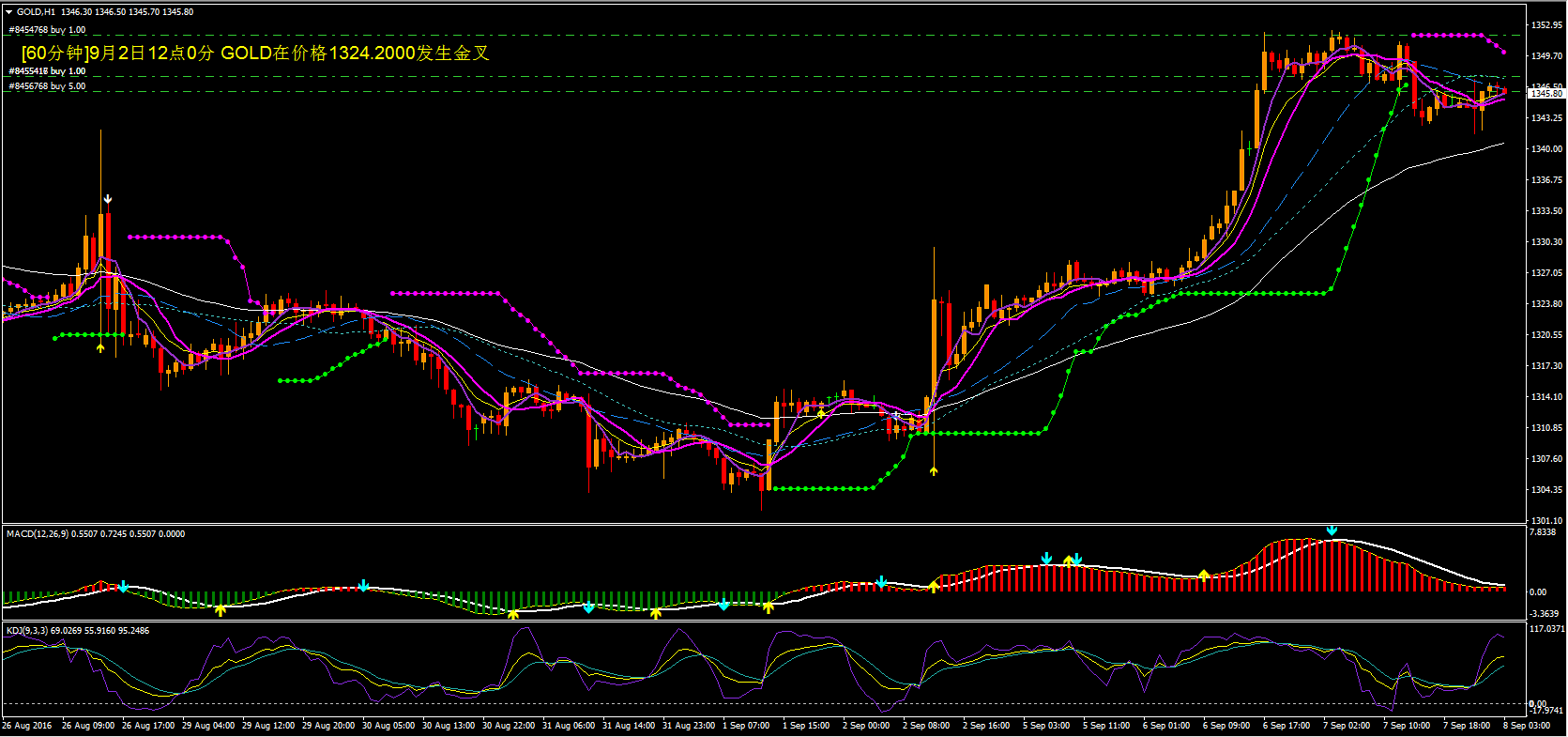The height and width of the screenshot is (737, 1568).
Task: Click cyan down arrow at MACD histogram peak
Action: [x=1332, y=530]
